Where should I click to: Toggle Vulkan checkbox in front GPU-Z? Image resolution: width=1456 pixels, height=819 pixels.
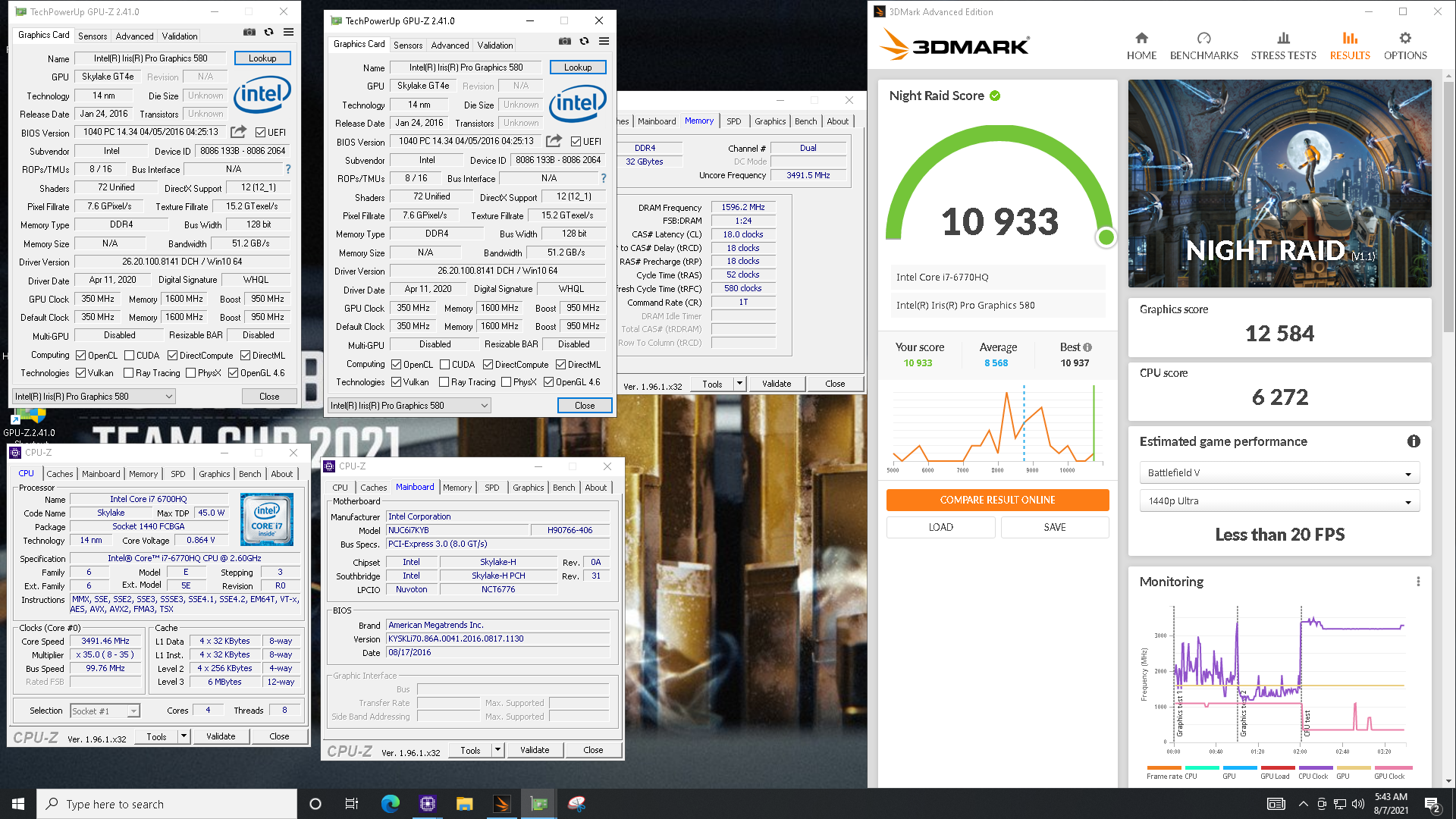pyautogui.click(x=396, y=382)
